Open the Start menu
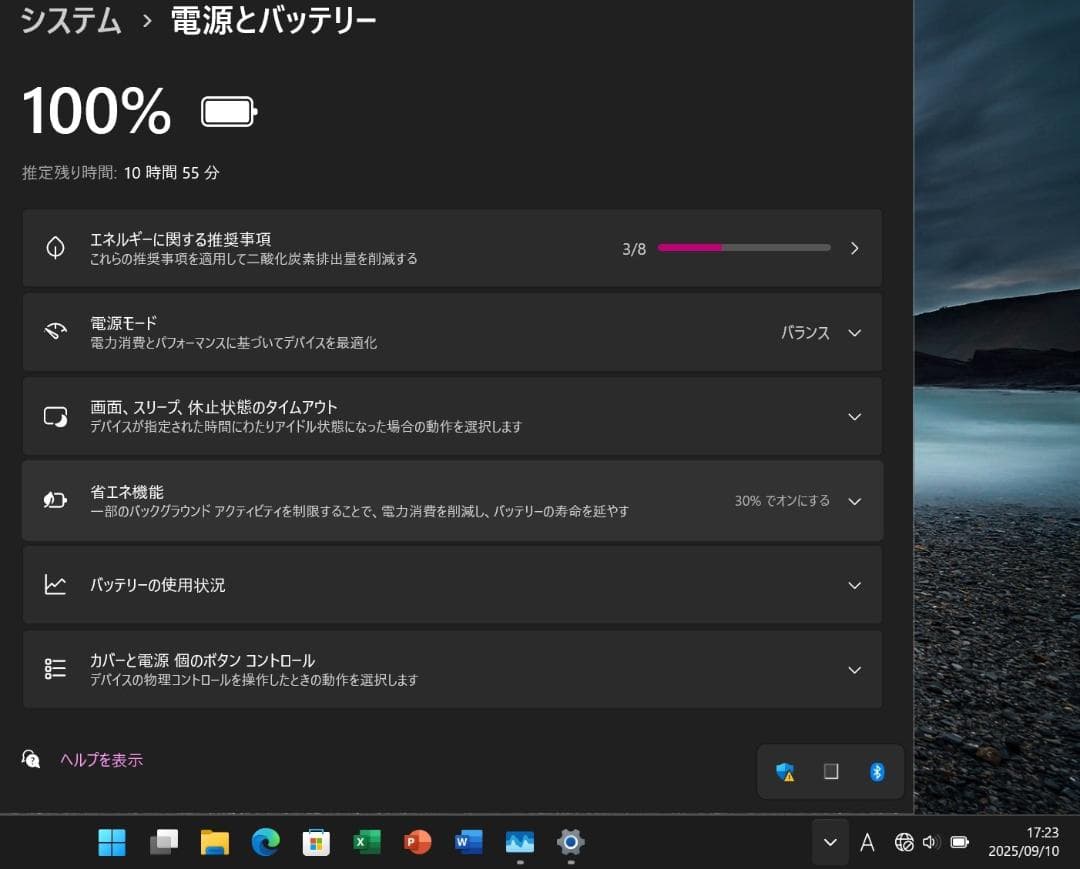 pos(112,843)
